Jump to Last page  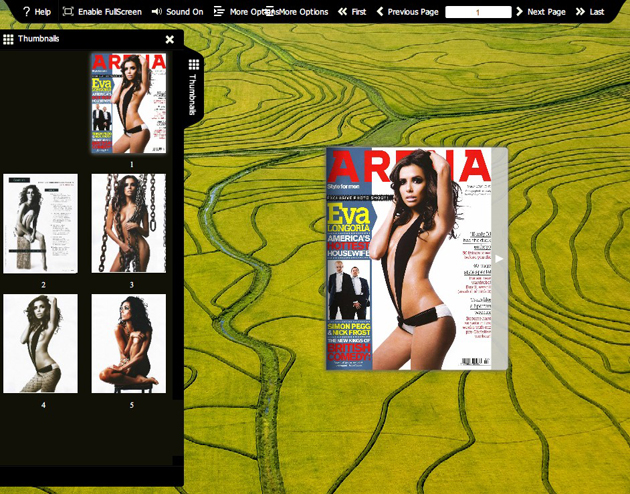tap(589, 12)
